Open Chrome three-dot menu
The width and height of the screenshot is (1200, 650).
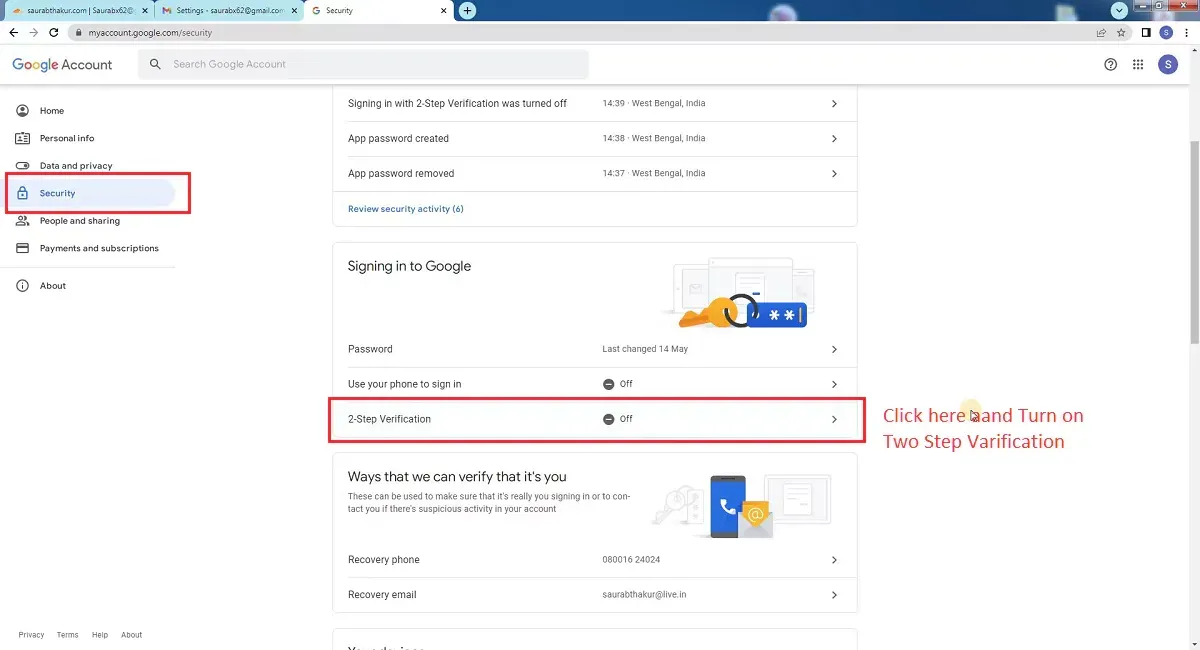pyautogui.click(x=1186, y=32)
